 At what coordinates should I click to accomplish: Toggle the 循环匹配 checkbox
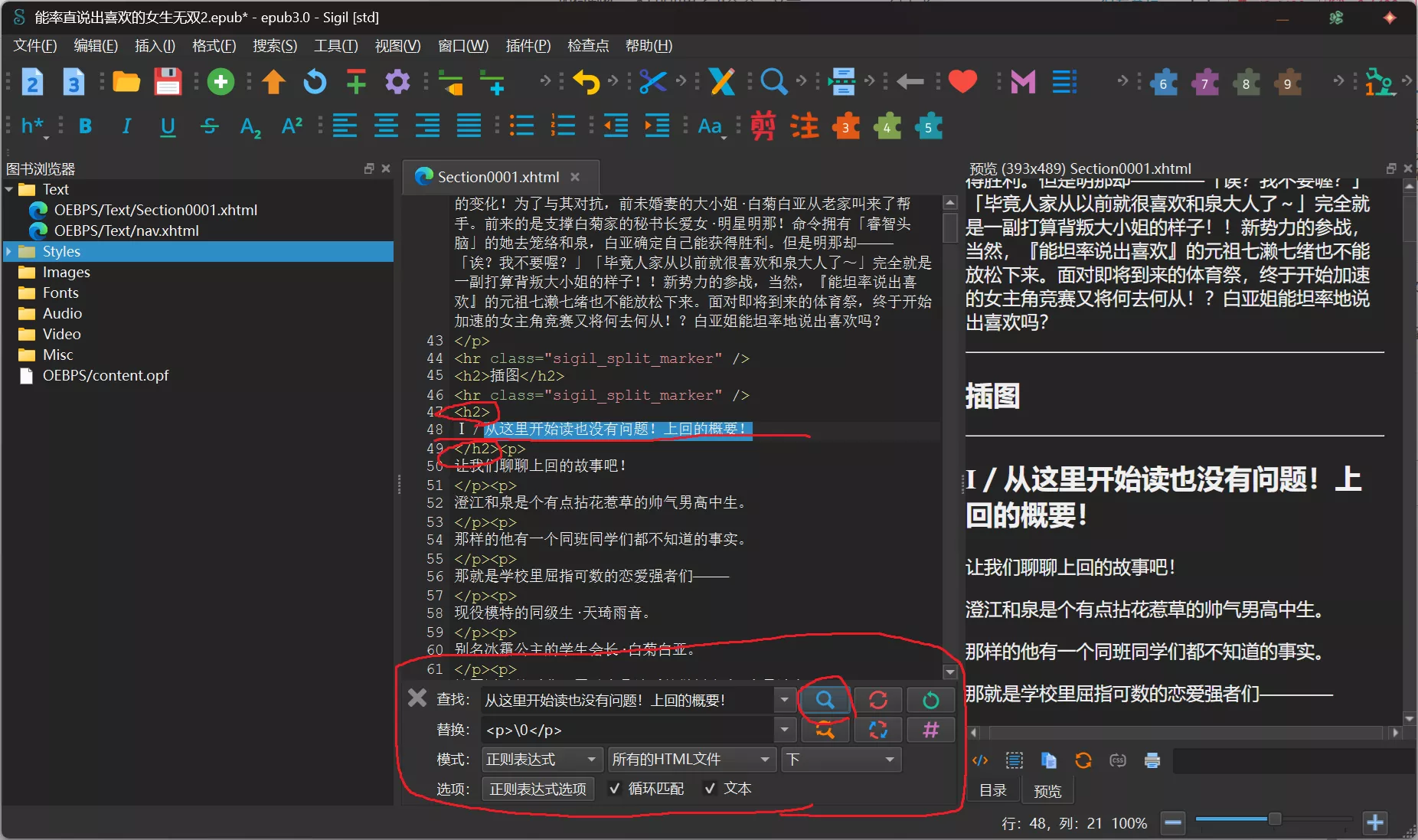pyautogui.click(x=615, y=789)
